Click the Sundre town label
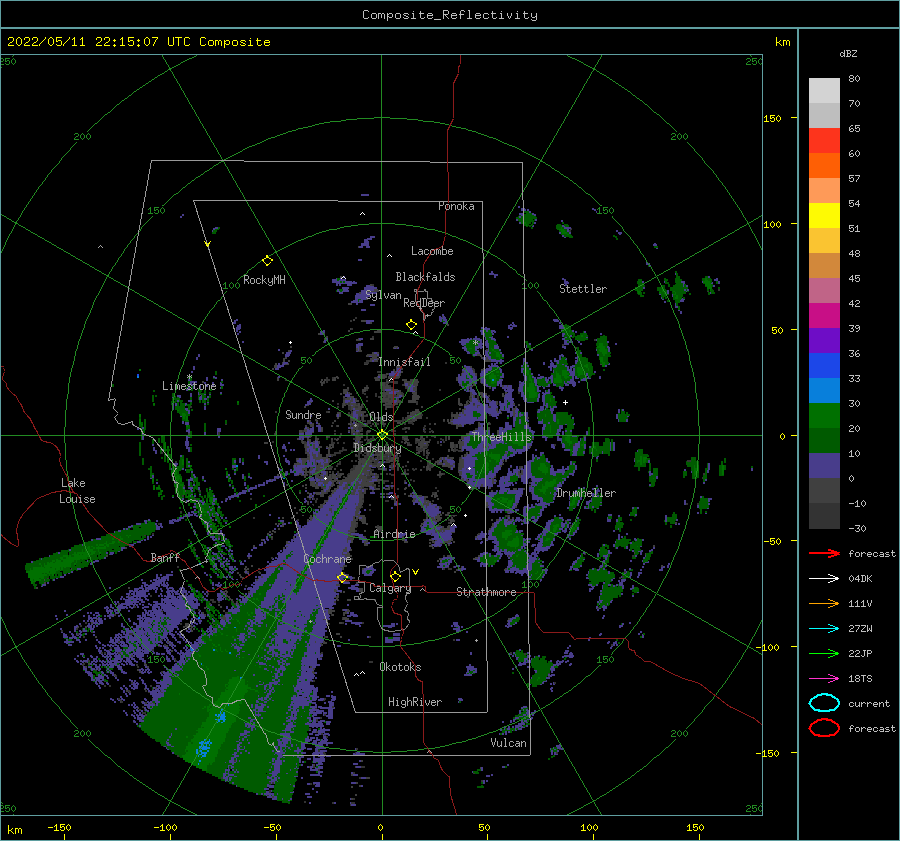Viewport: 900px width, 841px height. (303, 415)
